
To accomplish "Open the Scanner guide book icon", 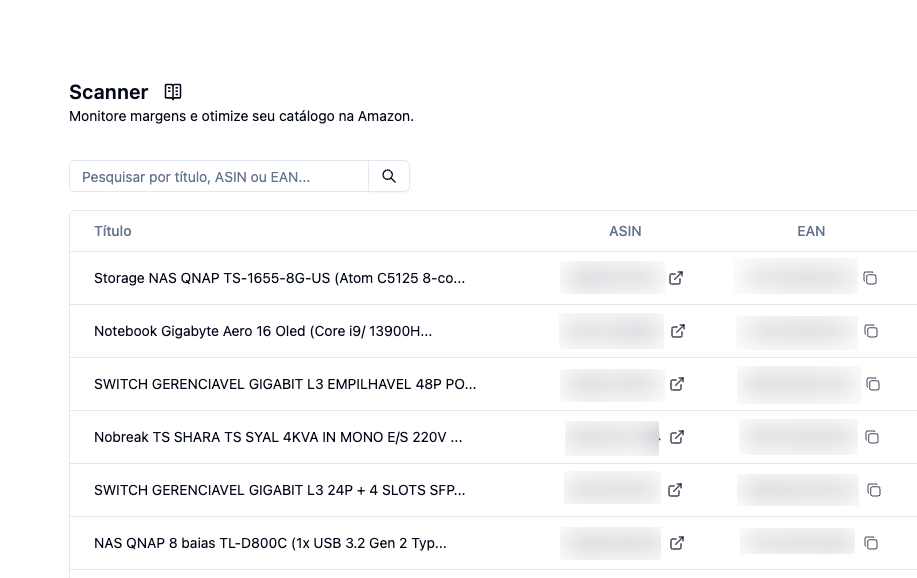I will coord(173,92).
